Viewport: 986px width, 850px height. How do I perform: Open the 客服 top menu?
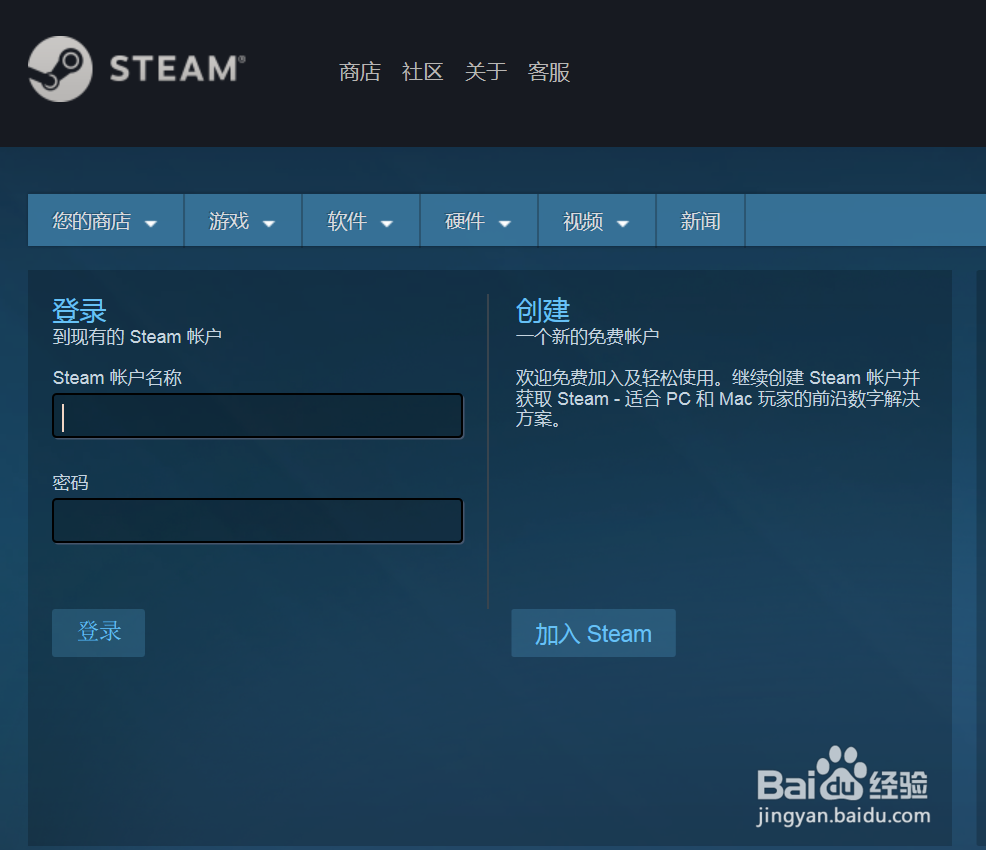[548, 72]
